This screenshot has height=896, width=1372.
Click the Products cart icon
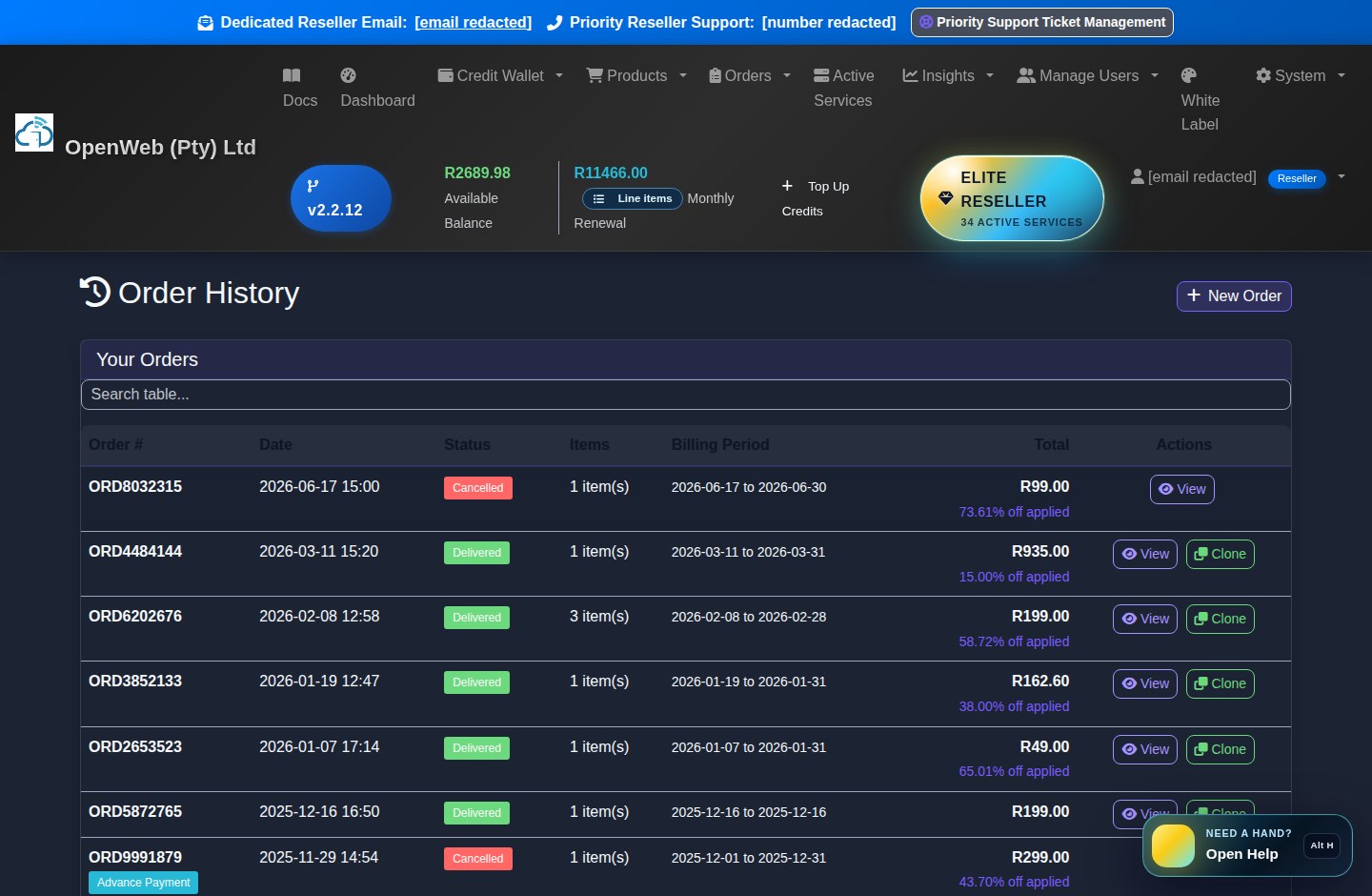pyautogui.click(x=595, y=75)
